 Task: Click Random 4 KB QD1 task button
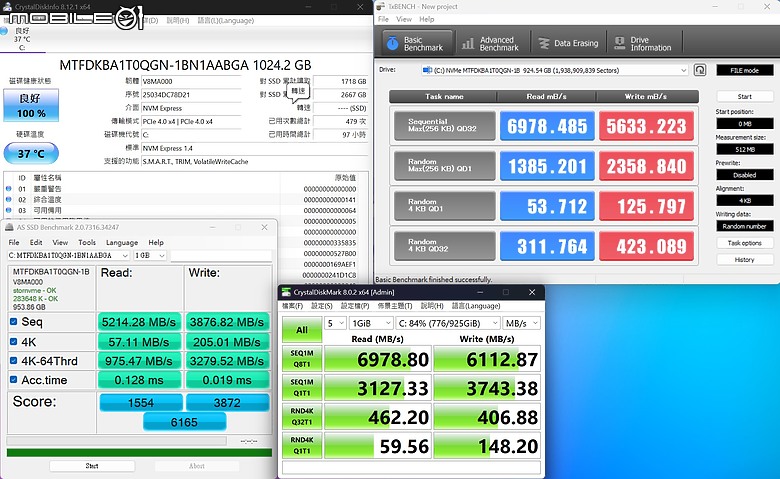444,205
